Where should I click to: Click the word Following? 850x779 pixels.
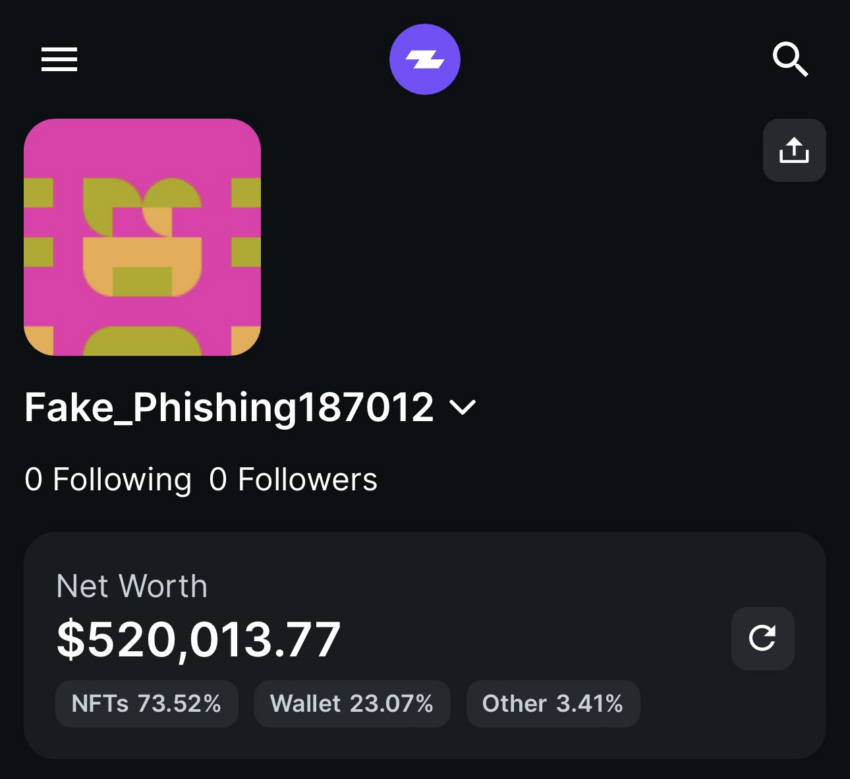click(x=122, y=480)
